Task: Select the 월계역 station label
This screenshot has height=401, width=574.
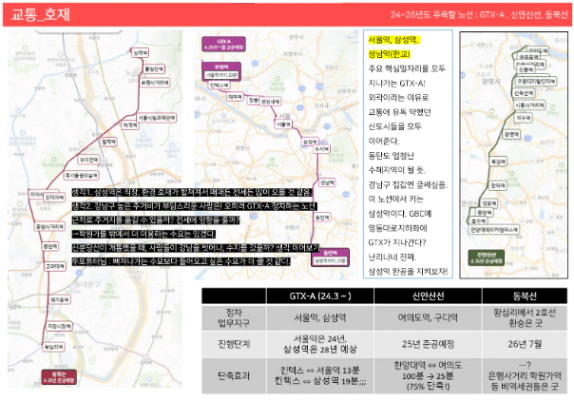Action: [108, 142]
